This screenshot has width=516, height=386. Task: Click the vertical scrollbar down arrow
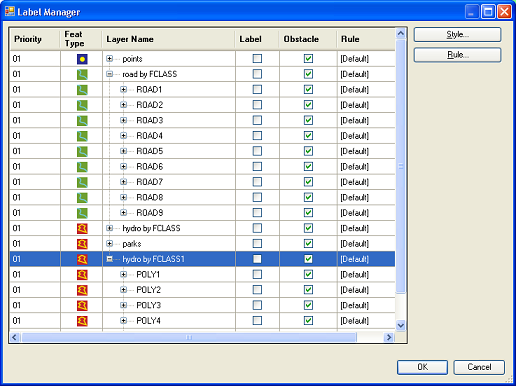[x=401, y=325]
